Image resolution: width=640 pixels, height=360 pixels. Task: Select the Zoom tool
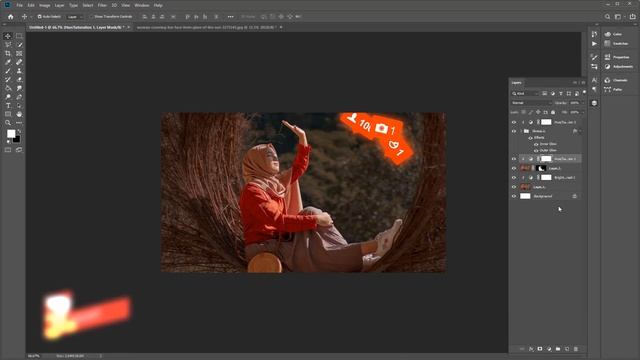pos(8,123)
